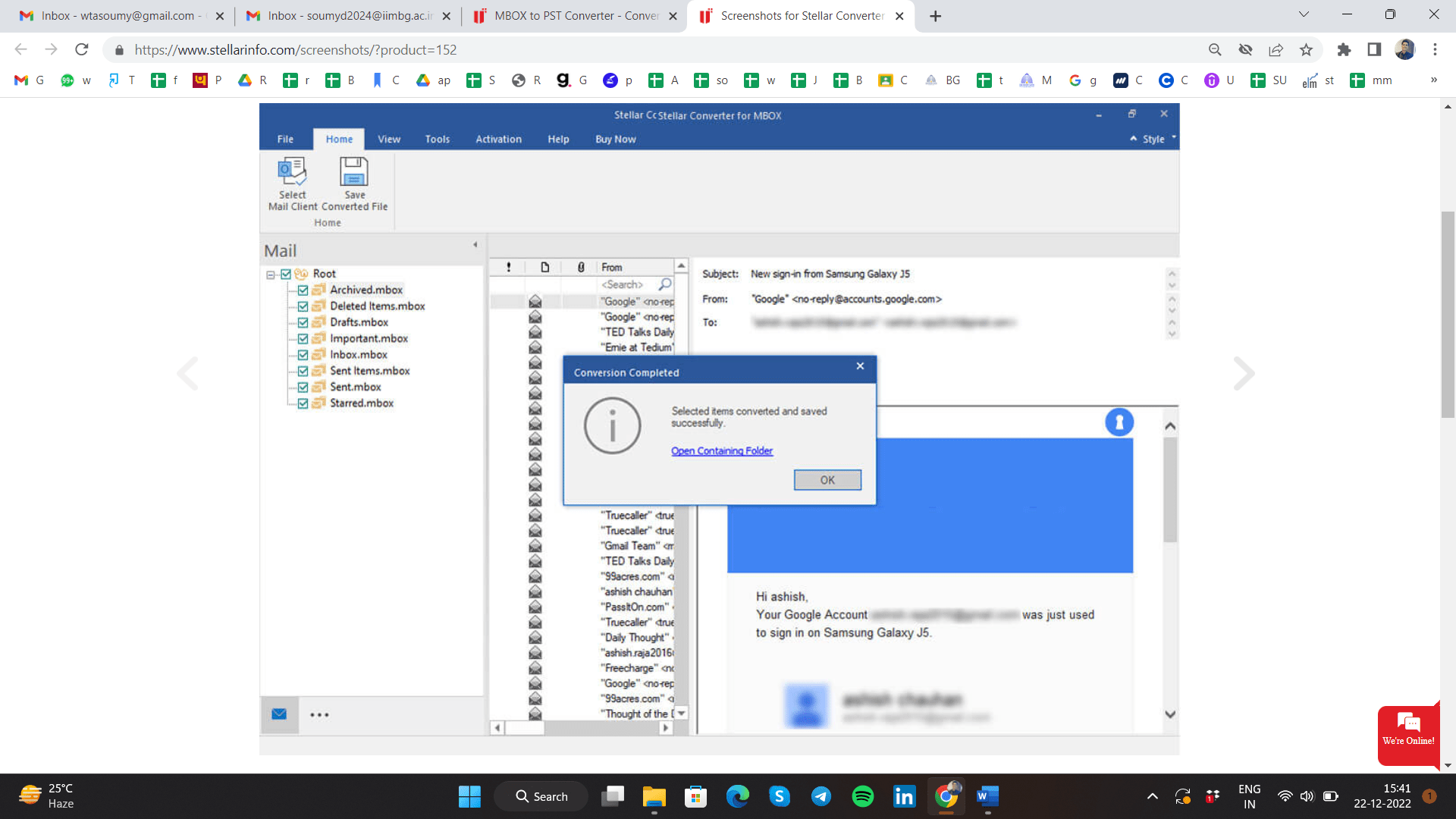This screenshot has width=1456, height=819.
Task: Click the mail list Search field
Action: click(x=627, y=284)
